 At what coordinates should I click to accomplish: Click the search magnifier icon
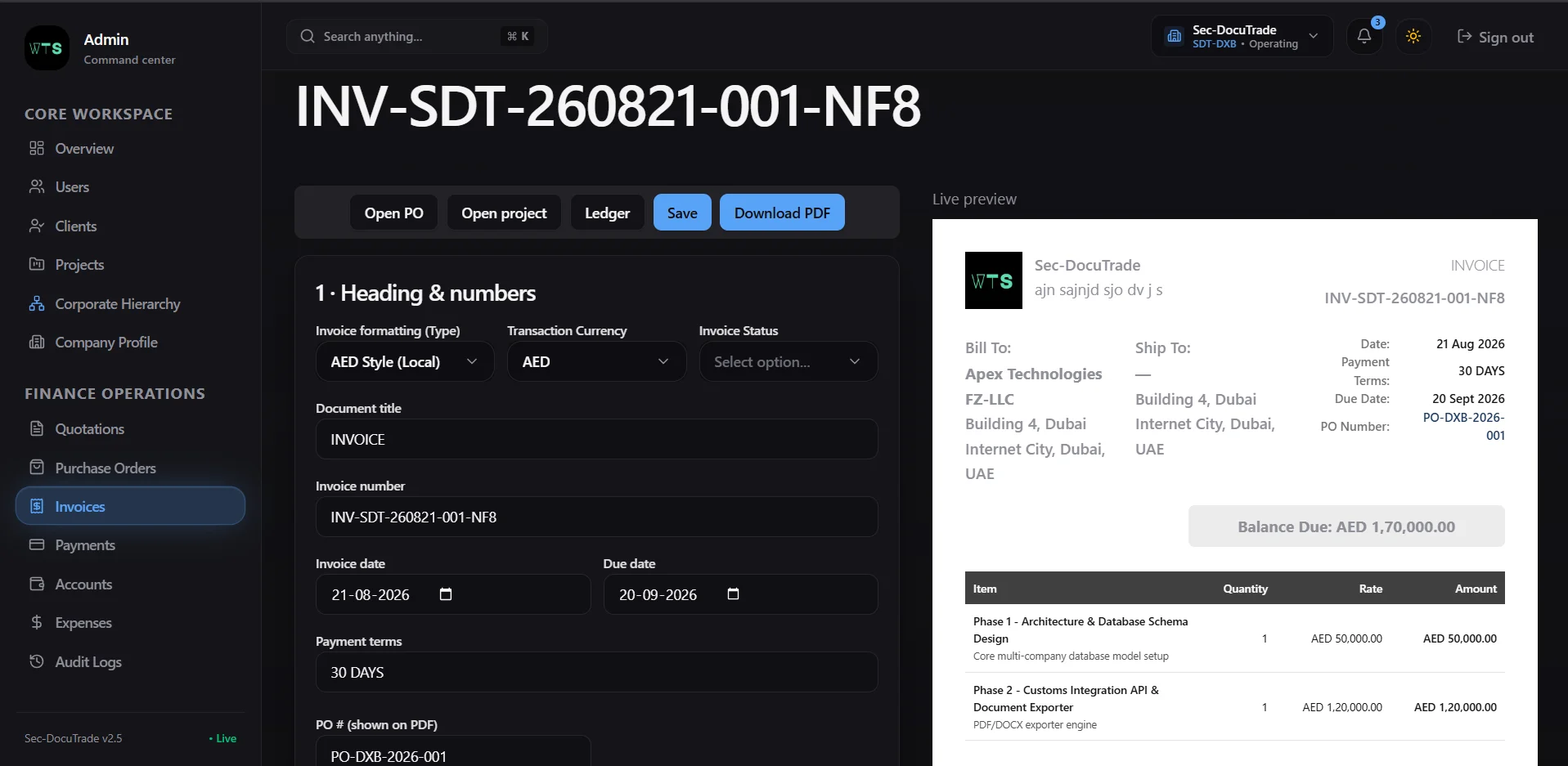pyautogui.click(x=308, y=36)
